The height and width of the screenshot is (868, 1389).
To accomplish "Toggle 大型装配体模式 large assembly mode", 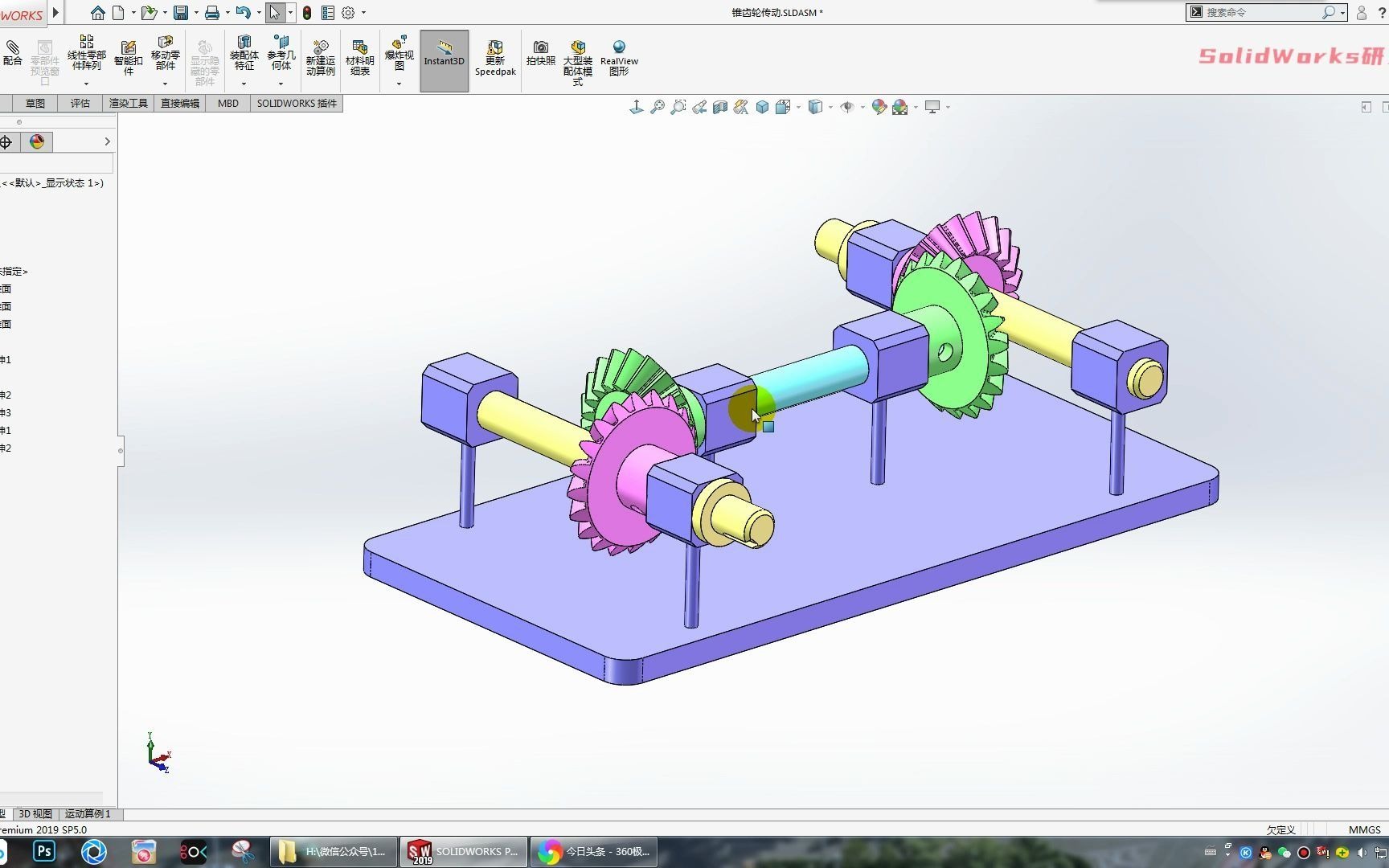I will [x=577, y=62].
